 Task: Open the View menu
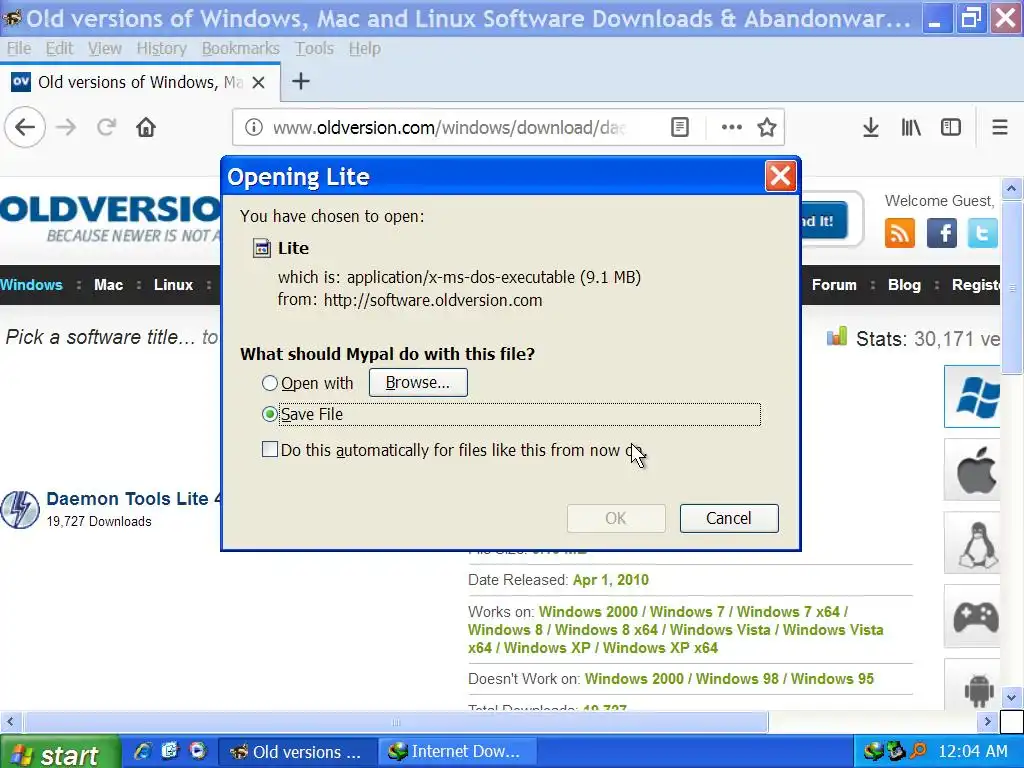[104, 48]
